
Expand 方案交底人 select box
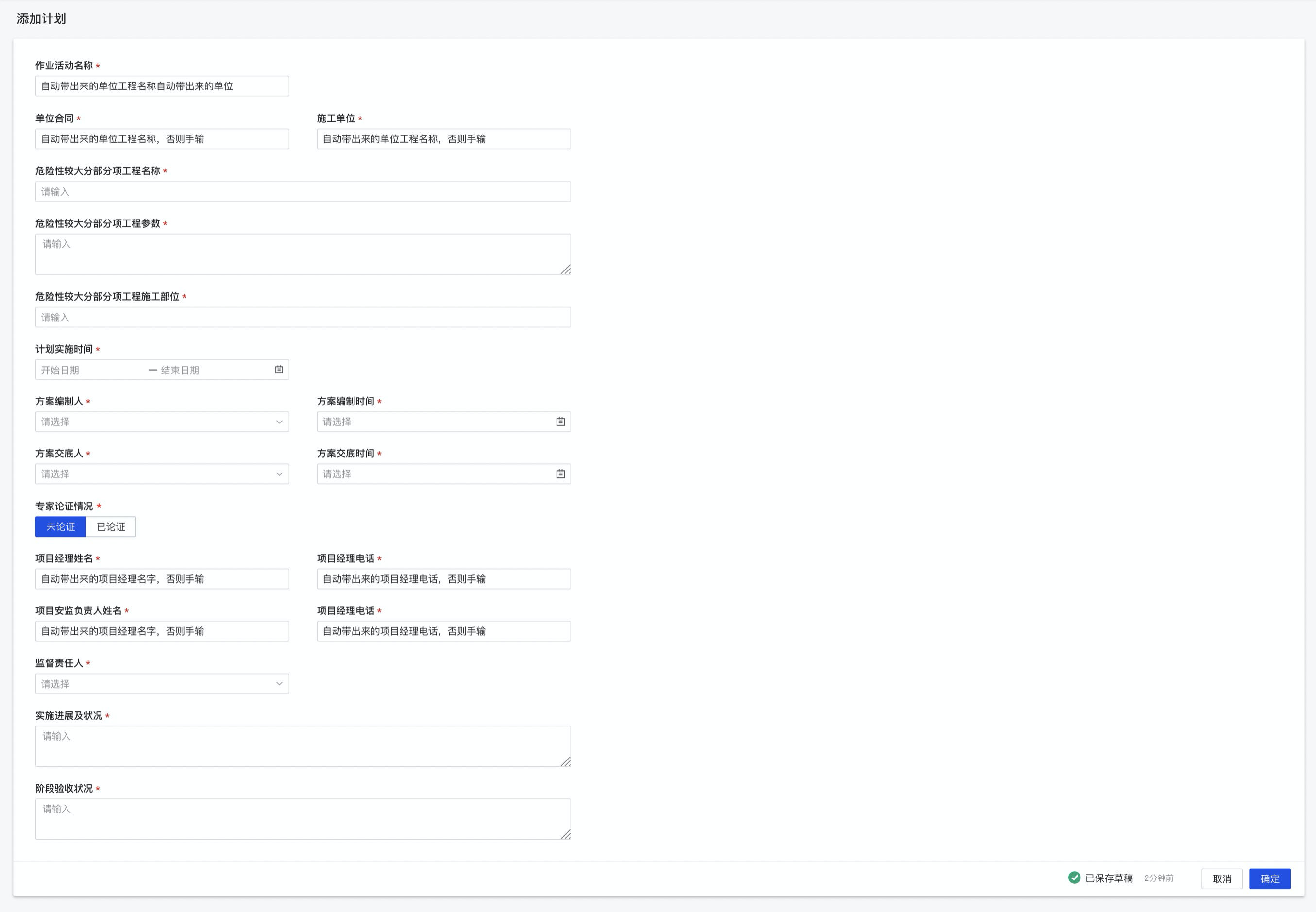[x=162, y=473]
